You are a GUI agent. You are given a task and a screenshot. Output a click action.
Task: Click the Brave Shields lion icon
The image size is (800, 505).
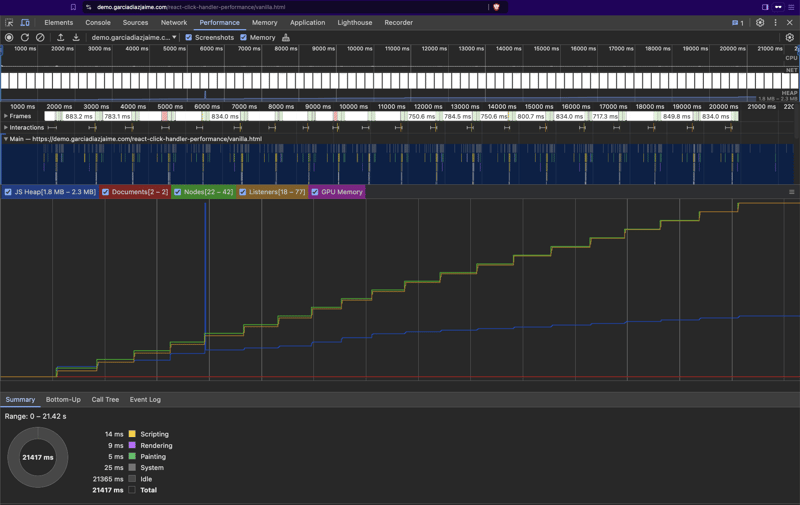[x=496, y=7]
